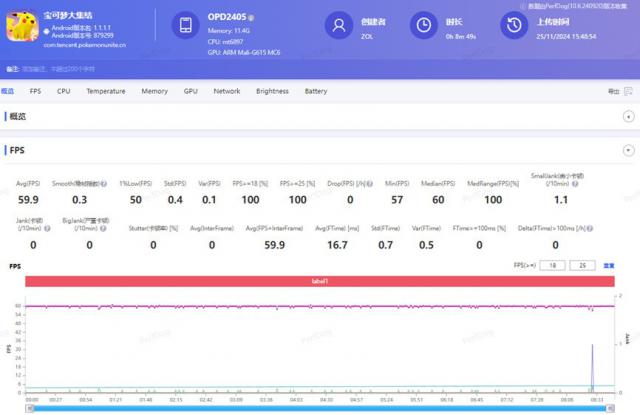Select the Memory tab
Screen dimensions: 640x415
(x=154, y=91)
